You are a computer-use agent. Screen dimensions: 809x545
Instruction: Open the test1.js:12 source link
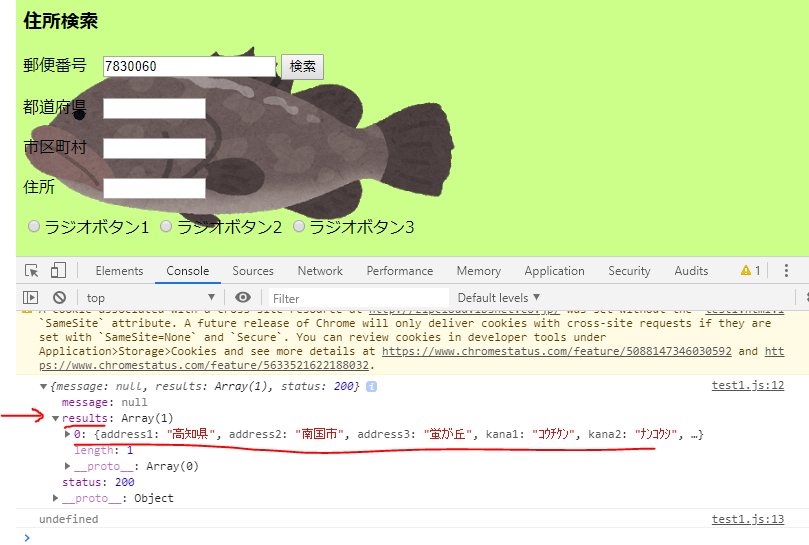(x=748, y=385)
